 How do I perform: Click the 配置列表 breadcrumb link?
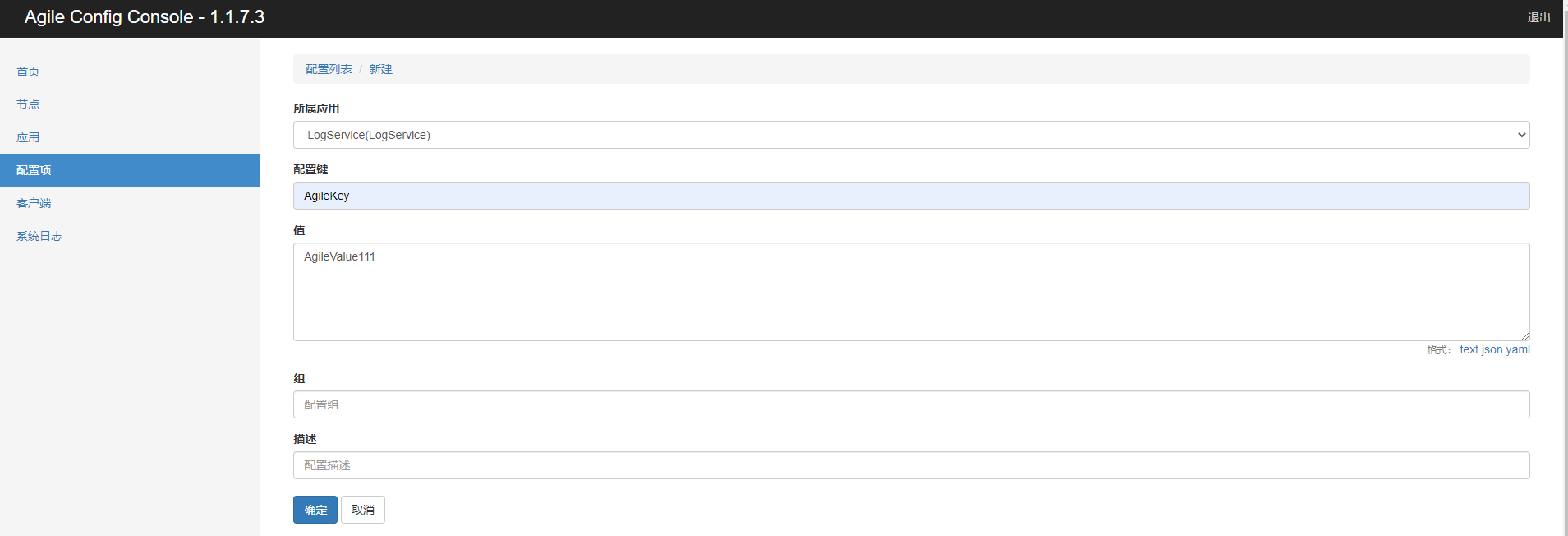329,69
